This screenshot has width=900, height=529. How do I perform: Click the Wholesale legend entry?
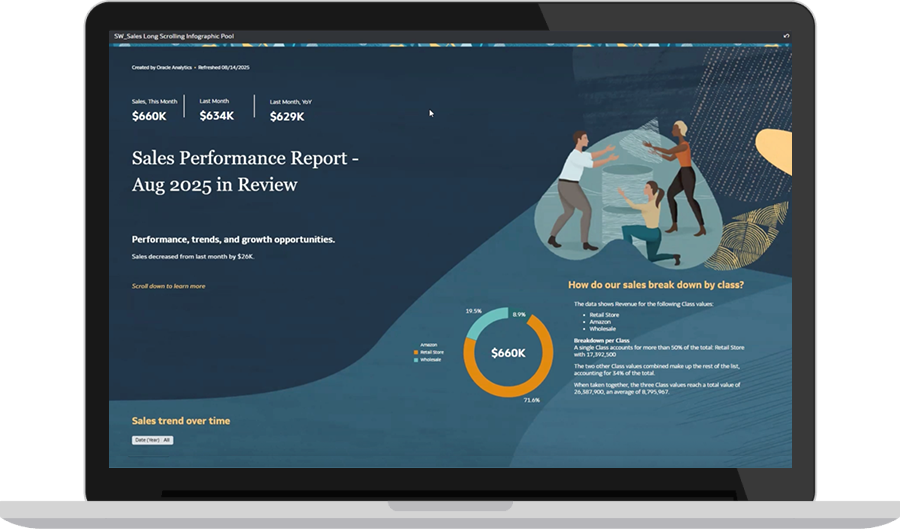pos(428,360)
